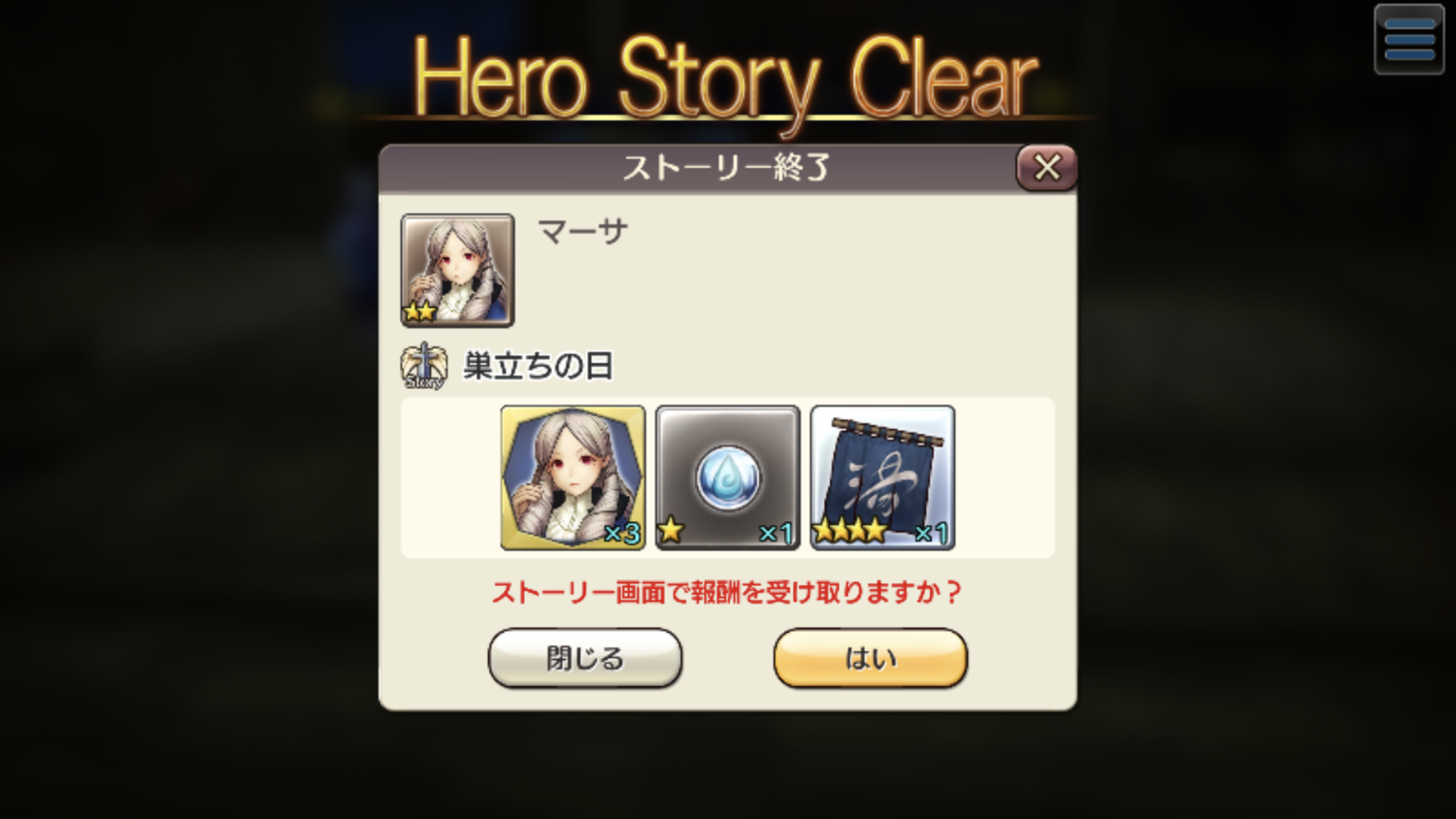Click the ×1 count on the water orb

[777, 533]
